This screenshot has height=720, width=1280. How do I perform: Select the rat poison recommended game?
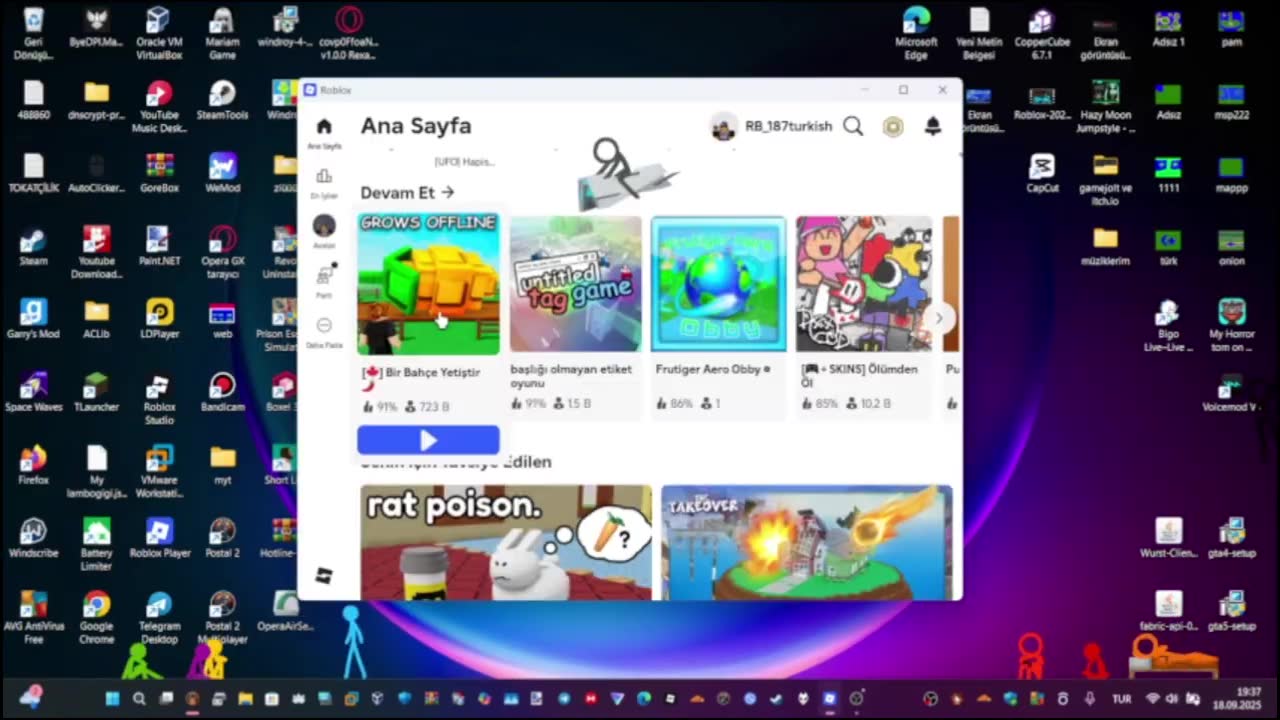tap(506, 542)
